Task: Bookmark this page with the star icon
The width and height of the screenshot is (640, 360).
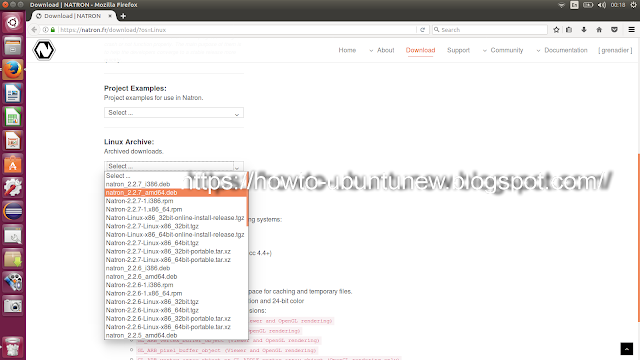Action: tap(556, 30)
